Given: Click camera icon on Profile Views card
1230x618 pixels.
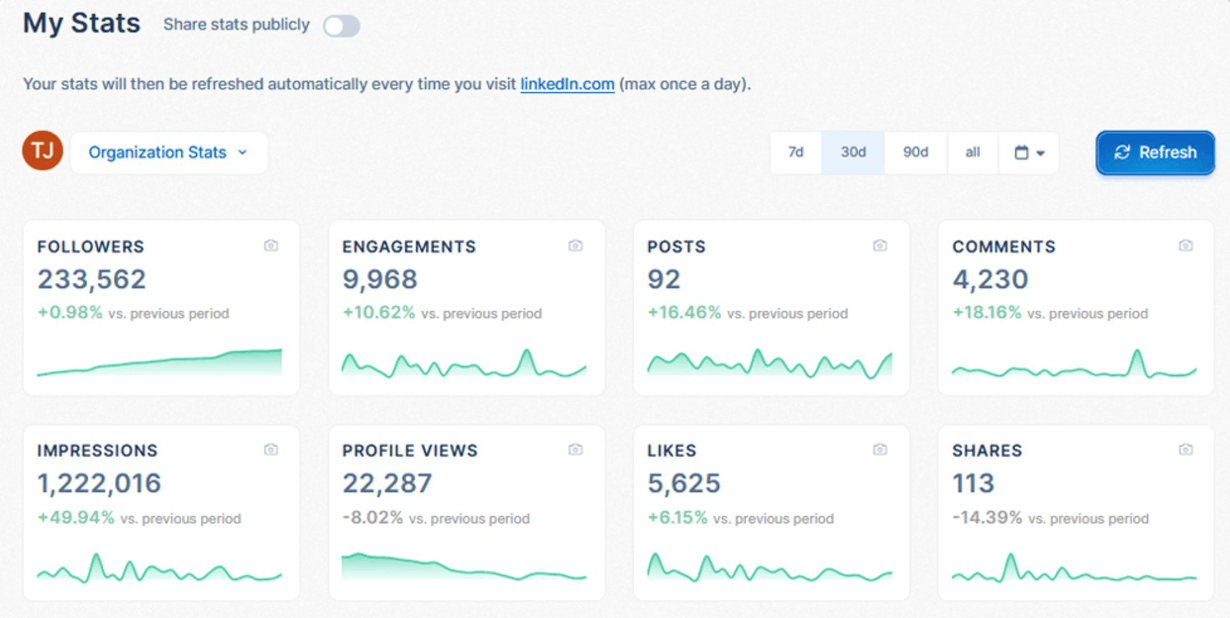Looking at the screenshot, I should pyautogui.click(x=576, y=450).
